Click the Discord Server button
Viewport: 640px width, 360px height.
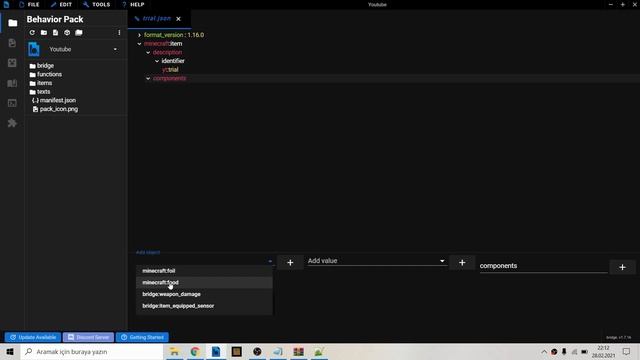[89, 337]
